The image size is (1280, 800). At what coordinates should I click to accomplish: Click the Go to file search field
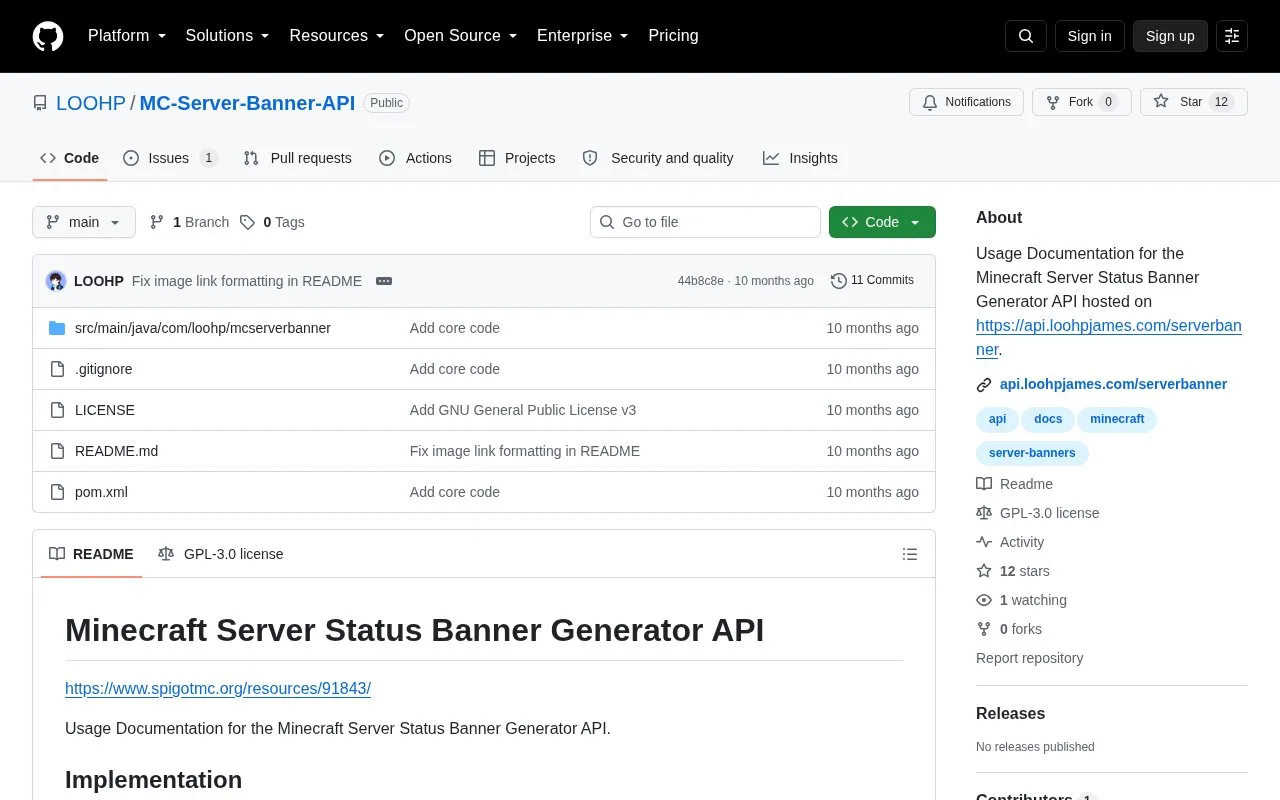pyautogui.click(x=705, y=222)
